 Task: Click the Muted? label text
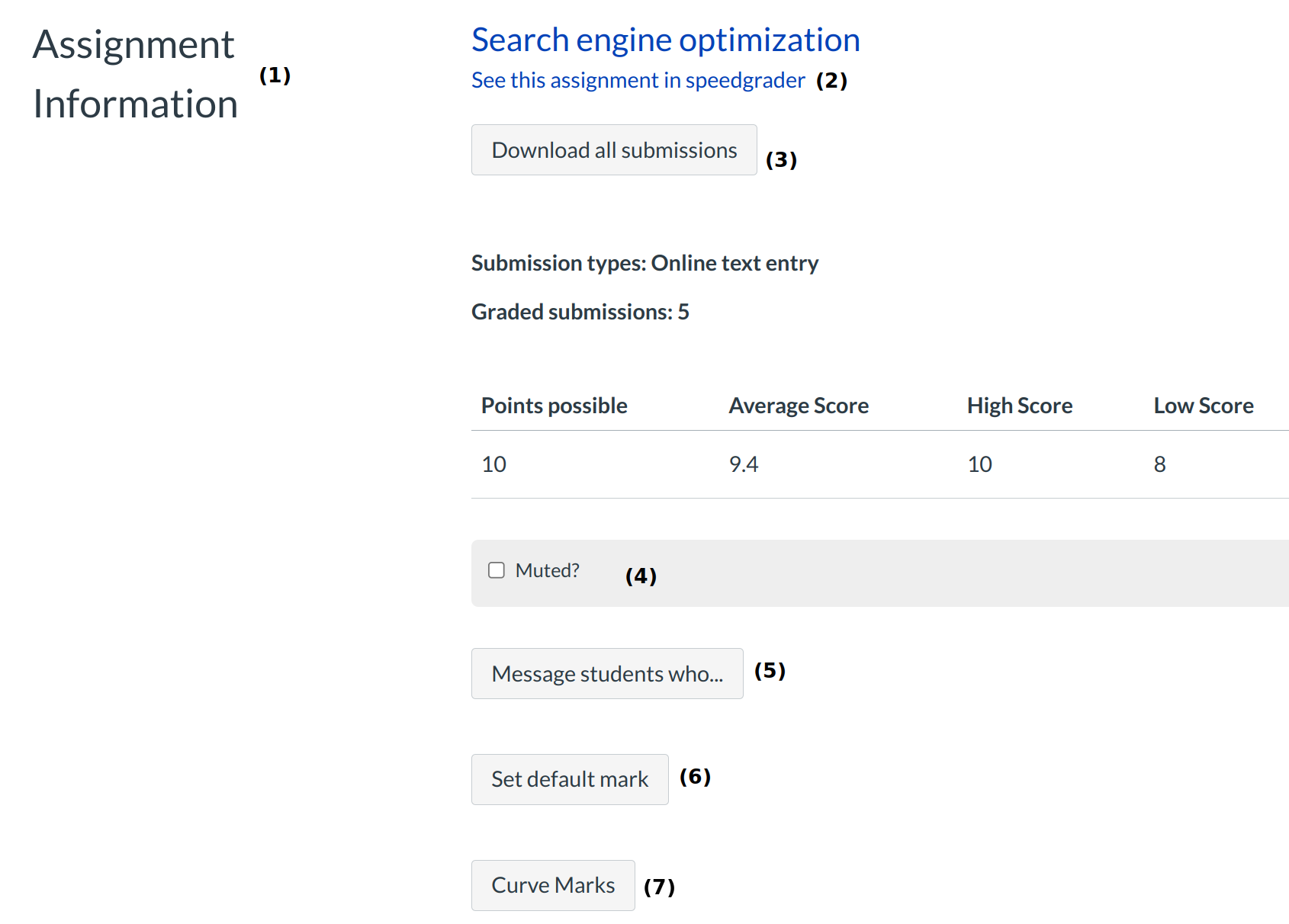click(547, 570)
